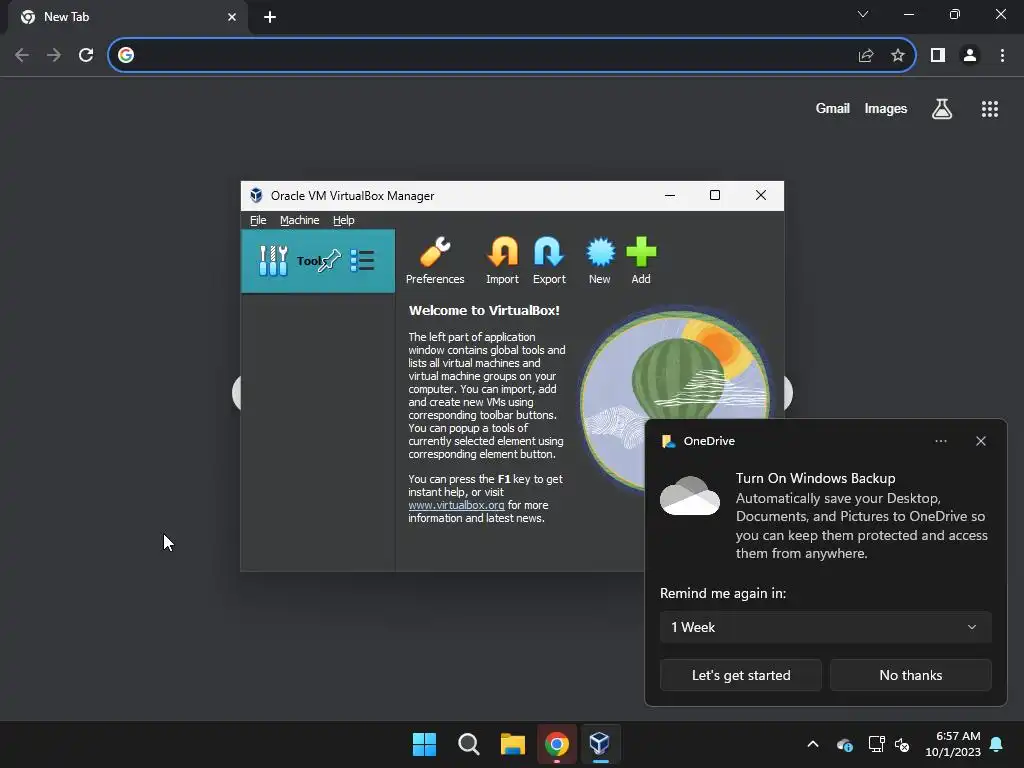Reload the Chrome page
The image size is (1024, 768).
(x=86, y=55)
